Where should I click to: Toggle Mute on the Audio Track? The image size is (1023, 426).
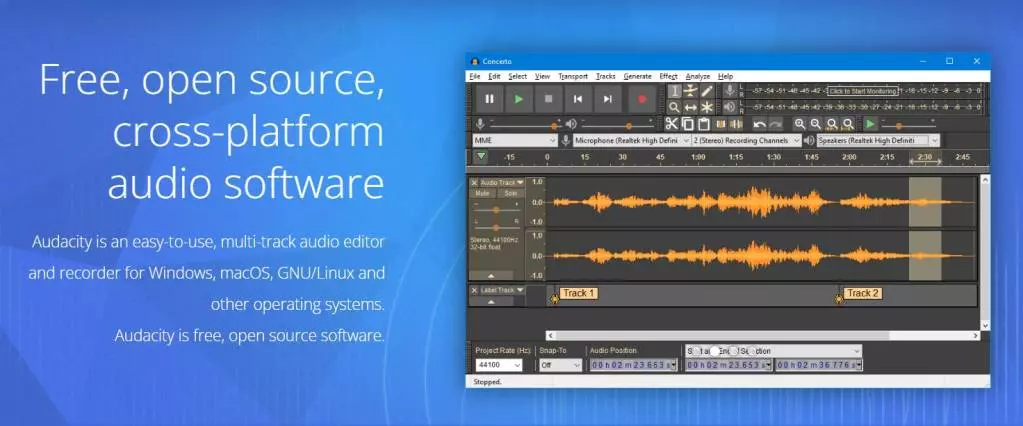482,193
